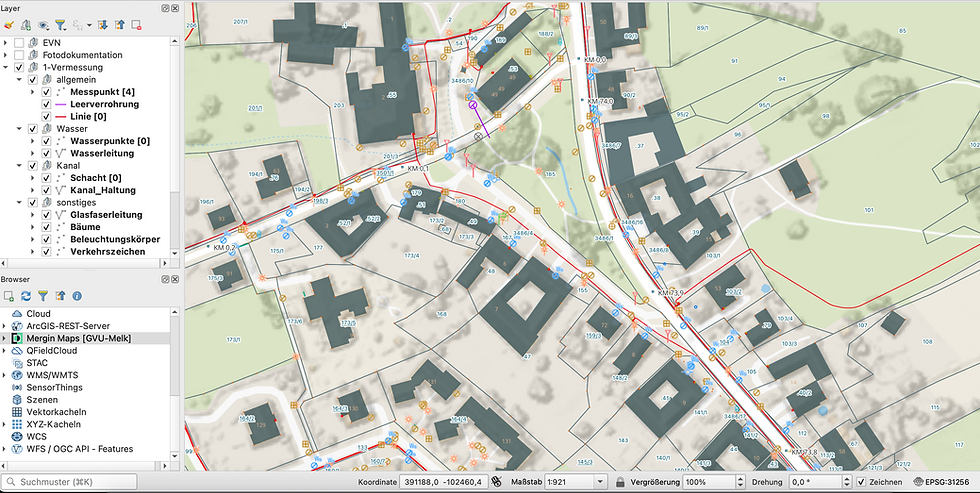Open the manage map themes eye icon
980x493 pixels.
[x=43, y=25]
